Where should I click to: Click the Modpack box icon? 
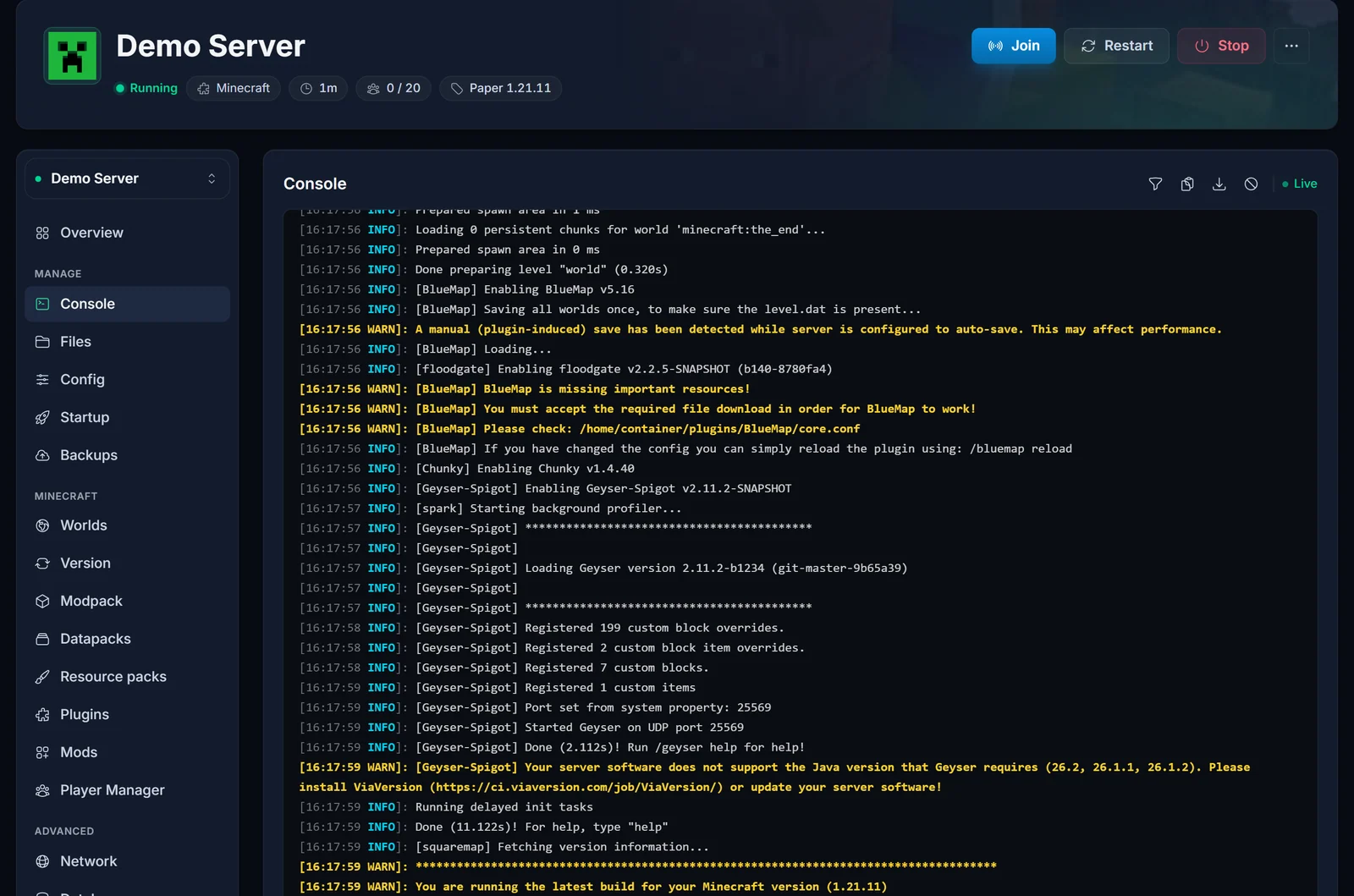[42, 602]
